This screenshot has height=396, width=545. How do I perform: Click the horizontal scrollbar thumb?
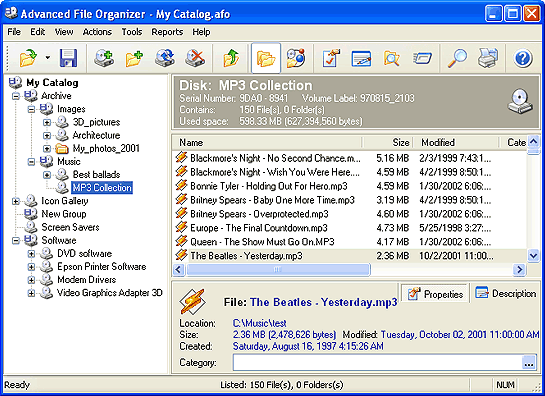pyautogui.click(x=278, y=269)
